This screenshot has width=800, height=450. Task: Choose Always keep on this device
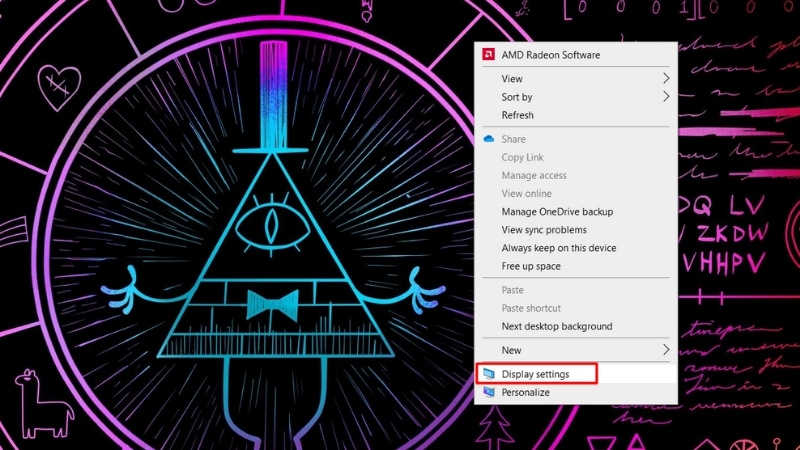[576, 247]
